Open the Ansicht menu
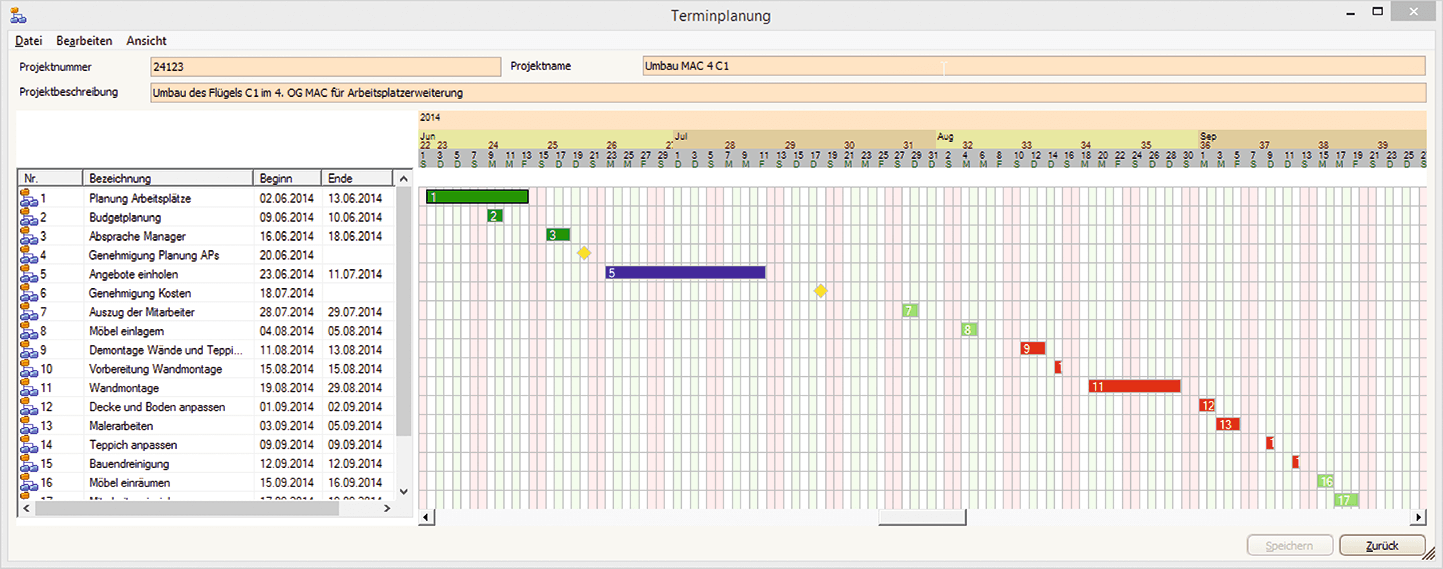The image size is (1443, 569). pos(146,41)
